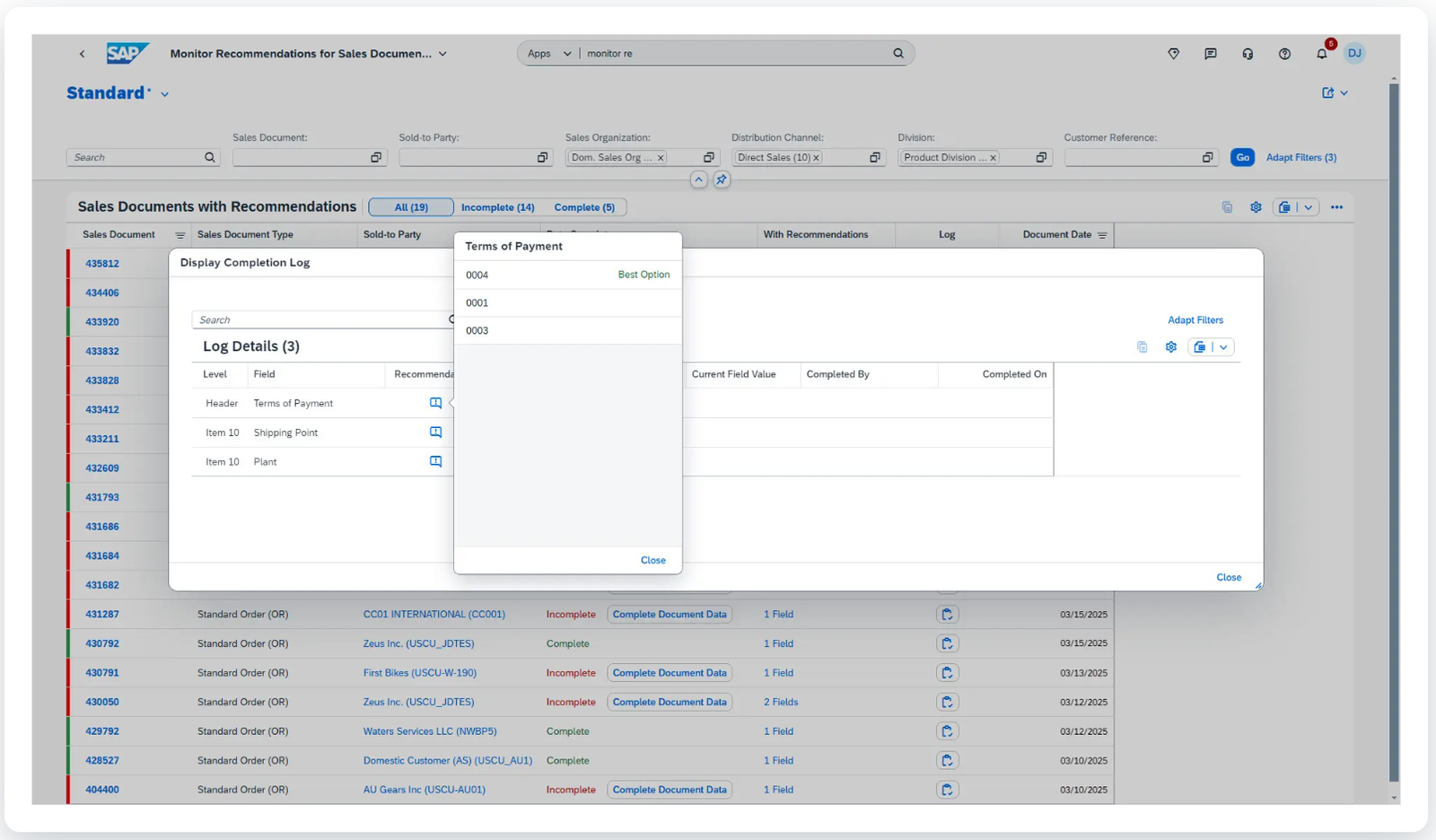Open recommendation icon for Shipping Point row

[435, 433]
